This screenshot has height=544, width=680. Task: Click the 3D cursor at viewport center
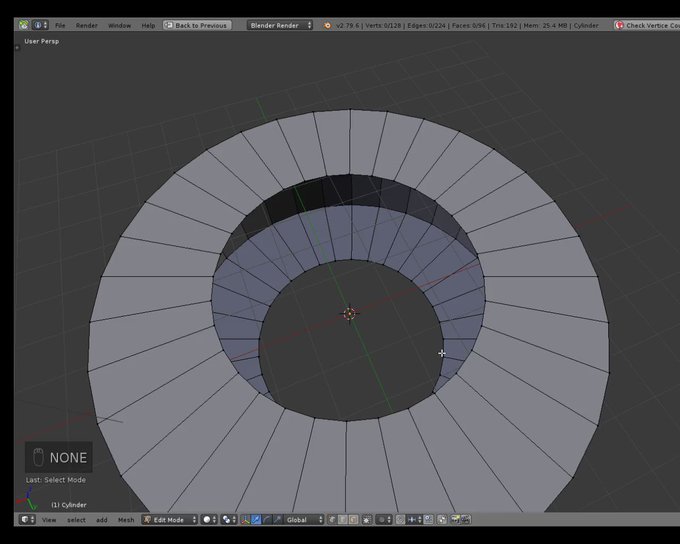tap(350, 313)
